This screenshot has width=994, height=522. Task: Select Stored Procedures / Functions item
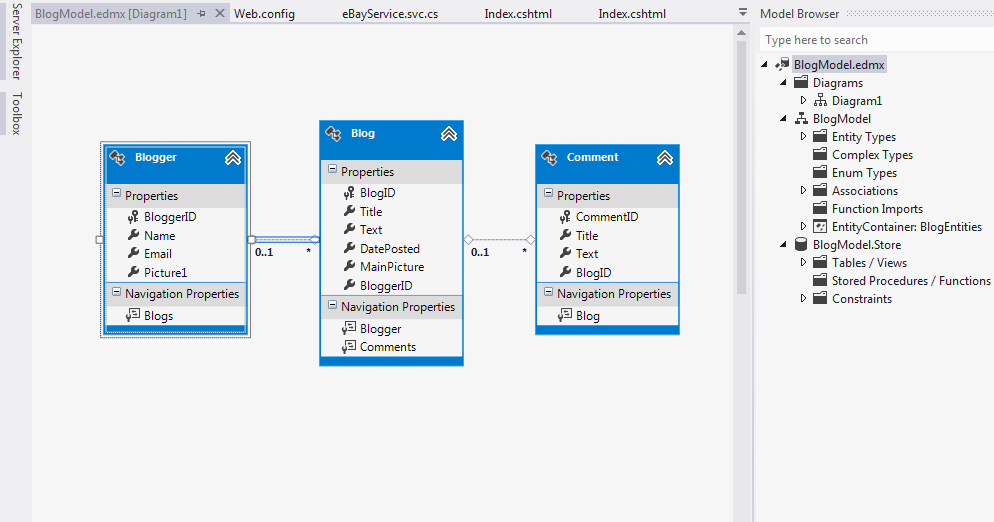(x=911, y=280)
